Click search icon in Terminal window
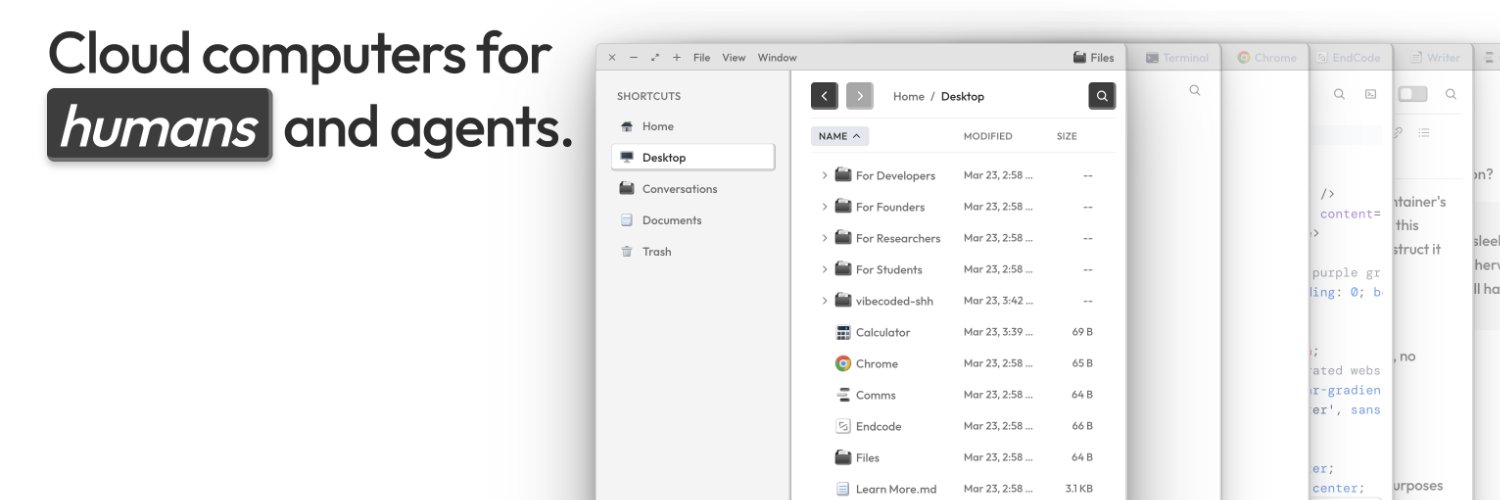1500x500 pixels. [x=1194, y=90]
